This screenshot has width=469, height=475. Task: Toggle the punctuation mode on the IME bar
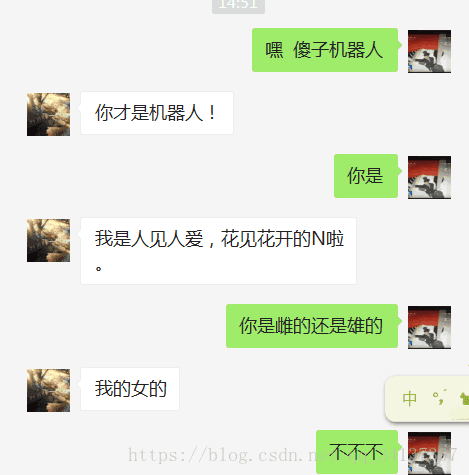439,398
